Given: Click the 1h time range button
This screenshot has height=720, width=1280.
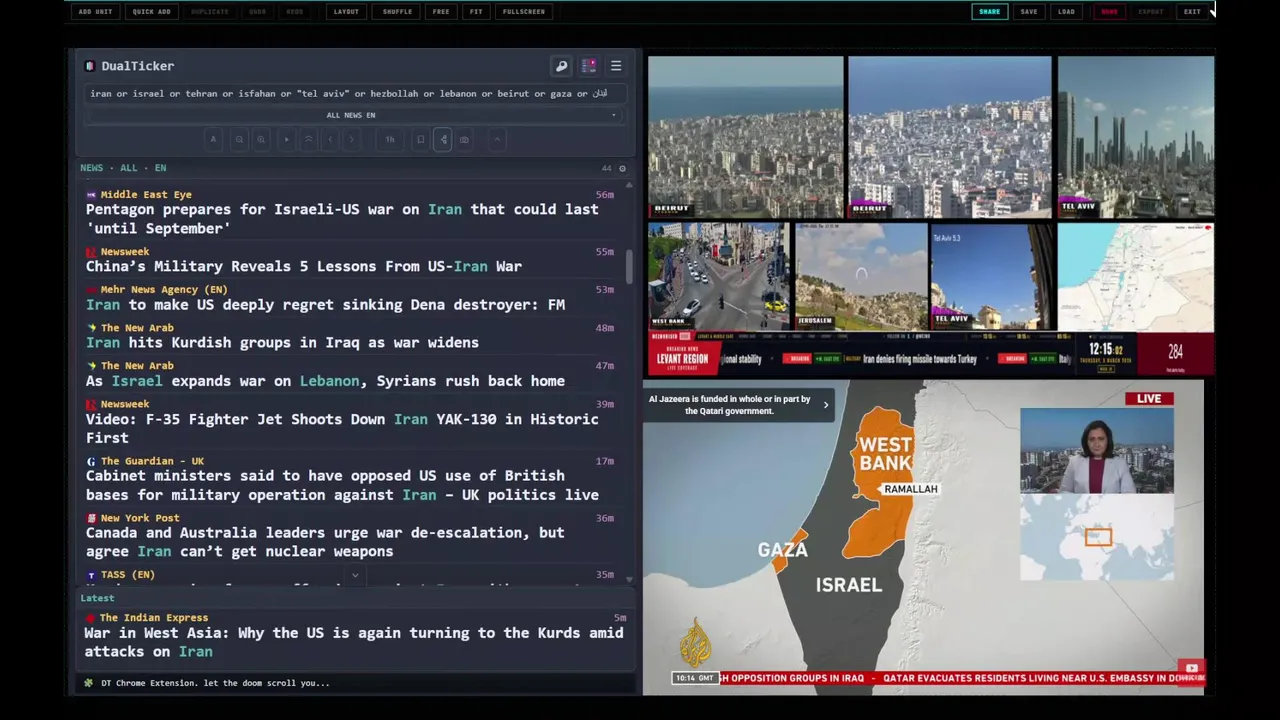Looking at the screenshot, I should tap(390, 140).
